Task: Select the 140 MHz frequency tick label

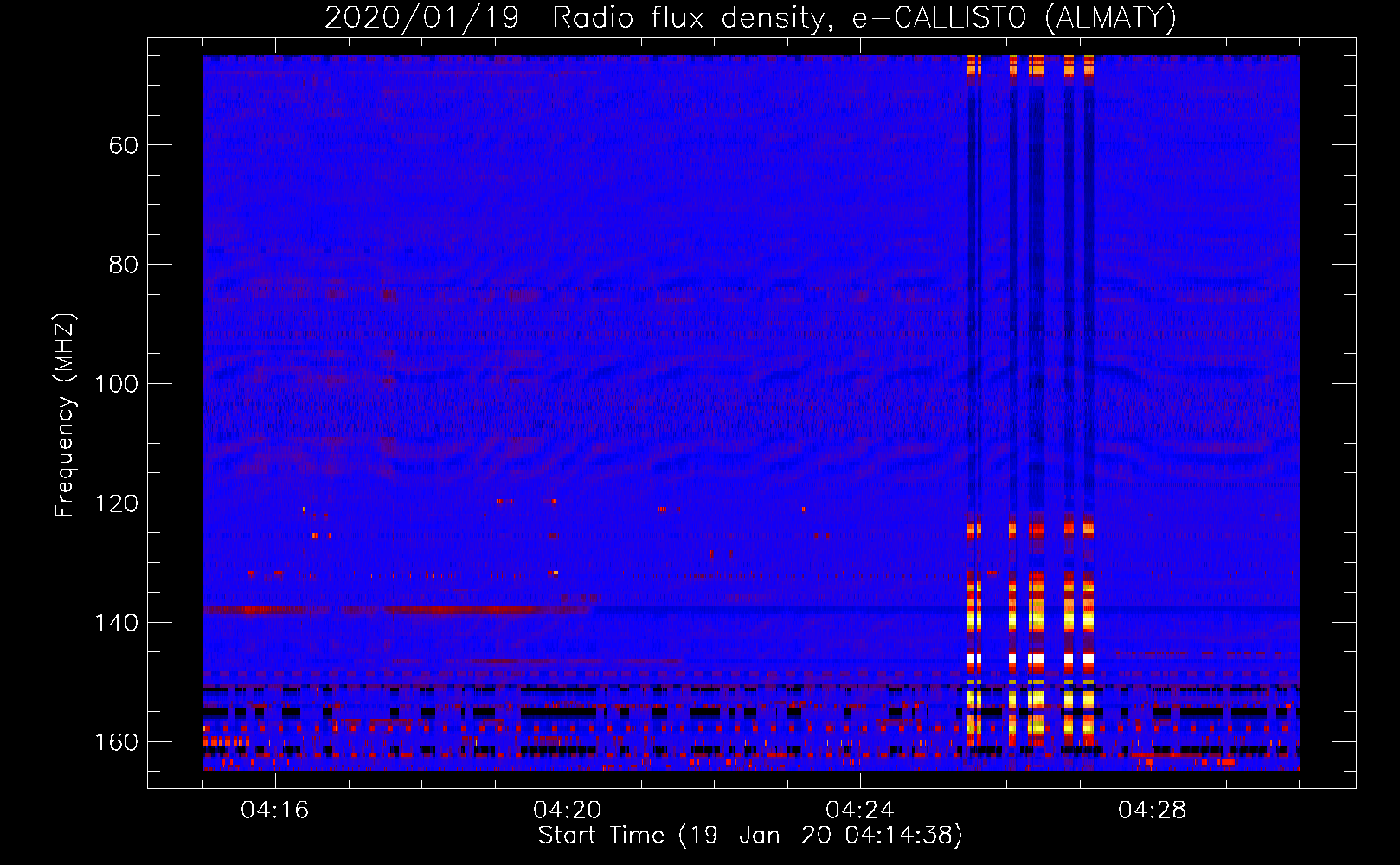Action: [x=116, y=623]
